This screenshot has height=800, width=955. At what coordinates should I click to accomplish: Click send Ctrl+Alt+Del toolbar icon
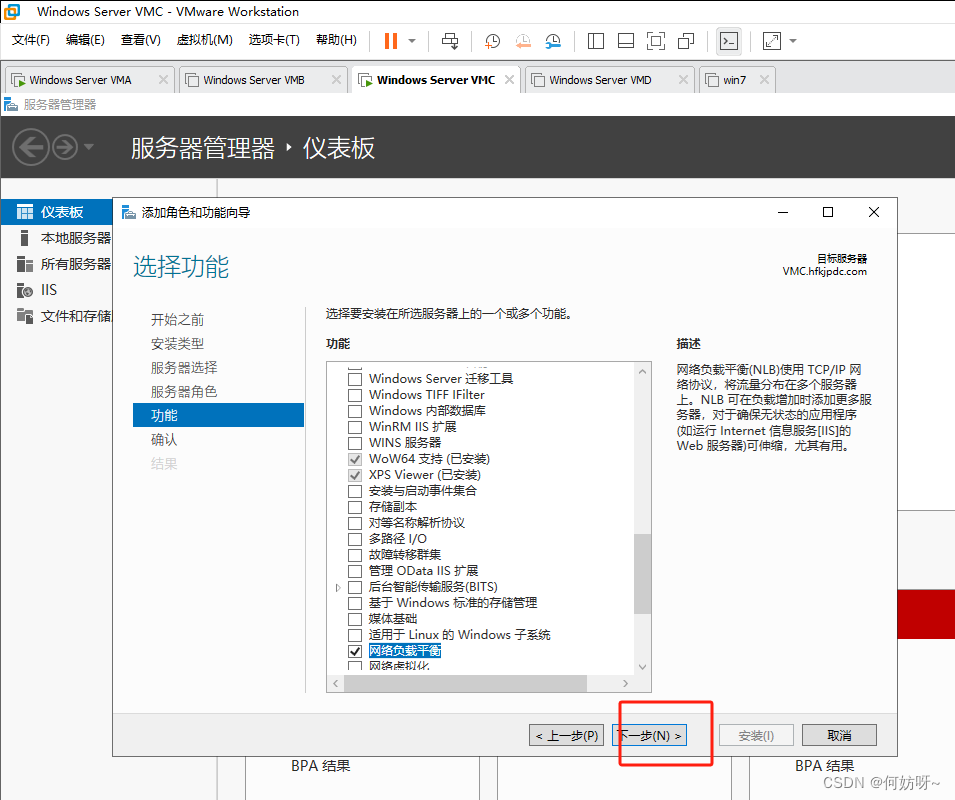tap(451, 41)
